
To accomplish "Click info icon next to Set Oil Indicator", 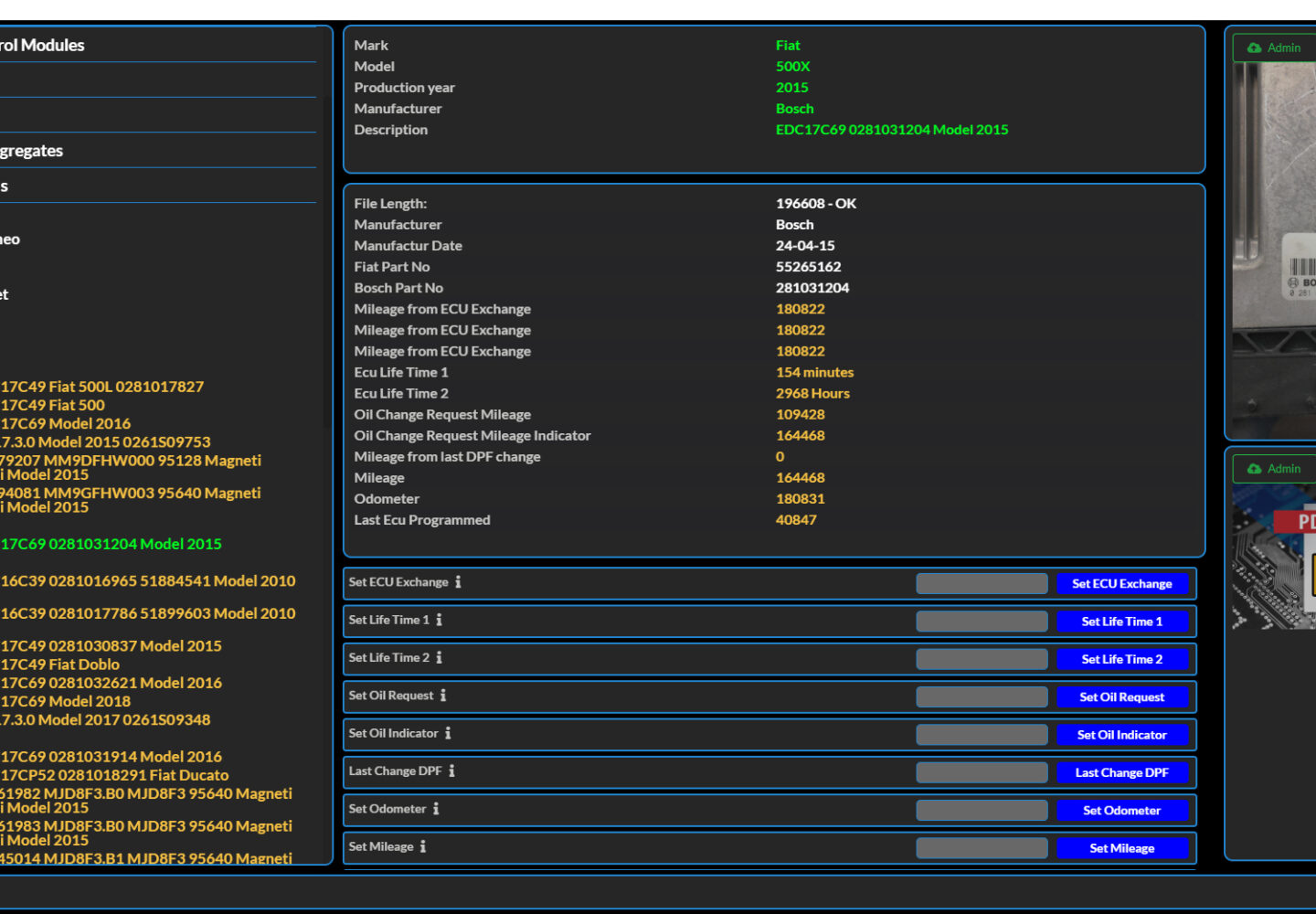I will tap(448, 733).
